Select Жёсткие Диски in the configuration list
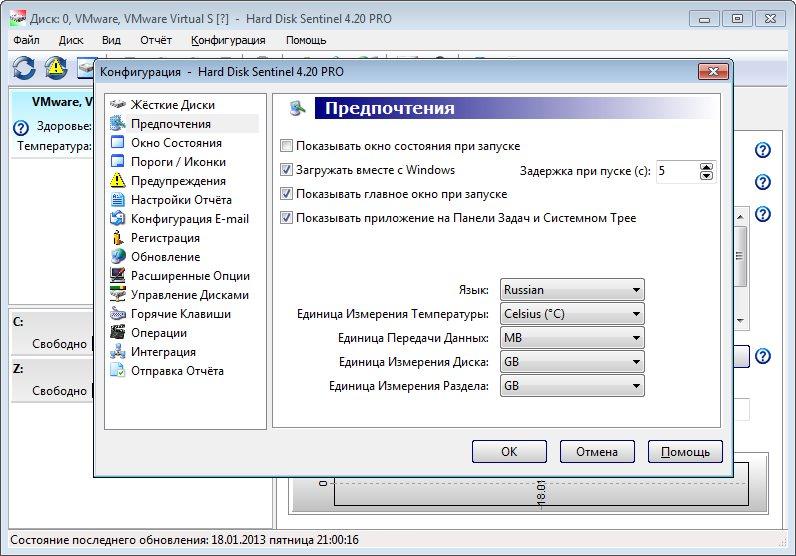 pyautogui.click(x=173, y=105)
